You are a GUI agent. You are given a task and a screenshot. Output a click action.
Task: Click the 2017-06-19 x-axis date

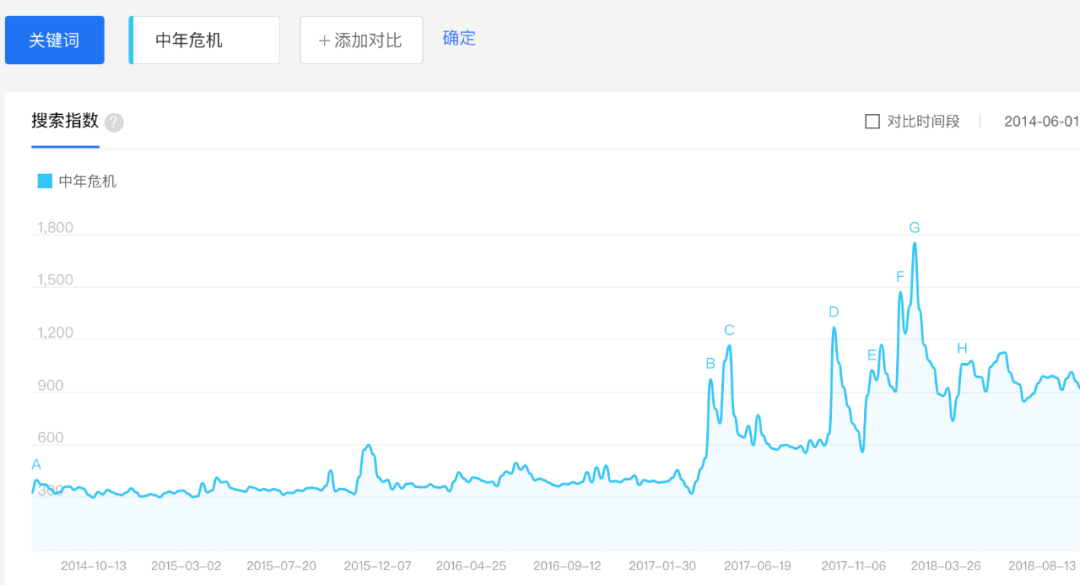758,566
